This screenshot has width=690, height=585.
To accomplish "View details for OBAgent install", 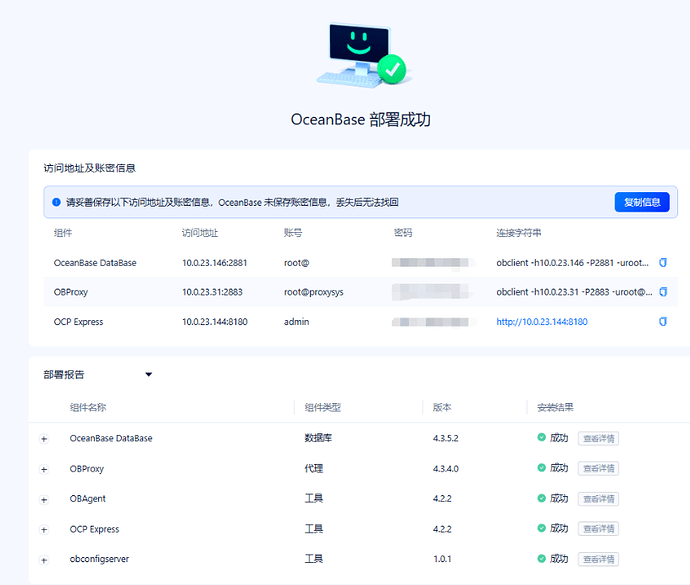I will point(598,499).
